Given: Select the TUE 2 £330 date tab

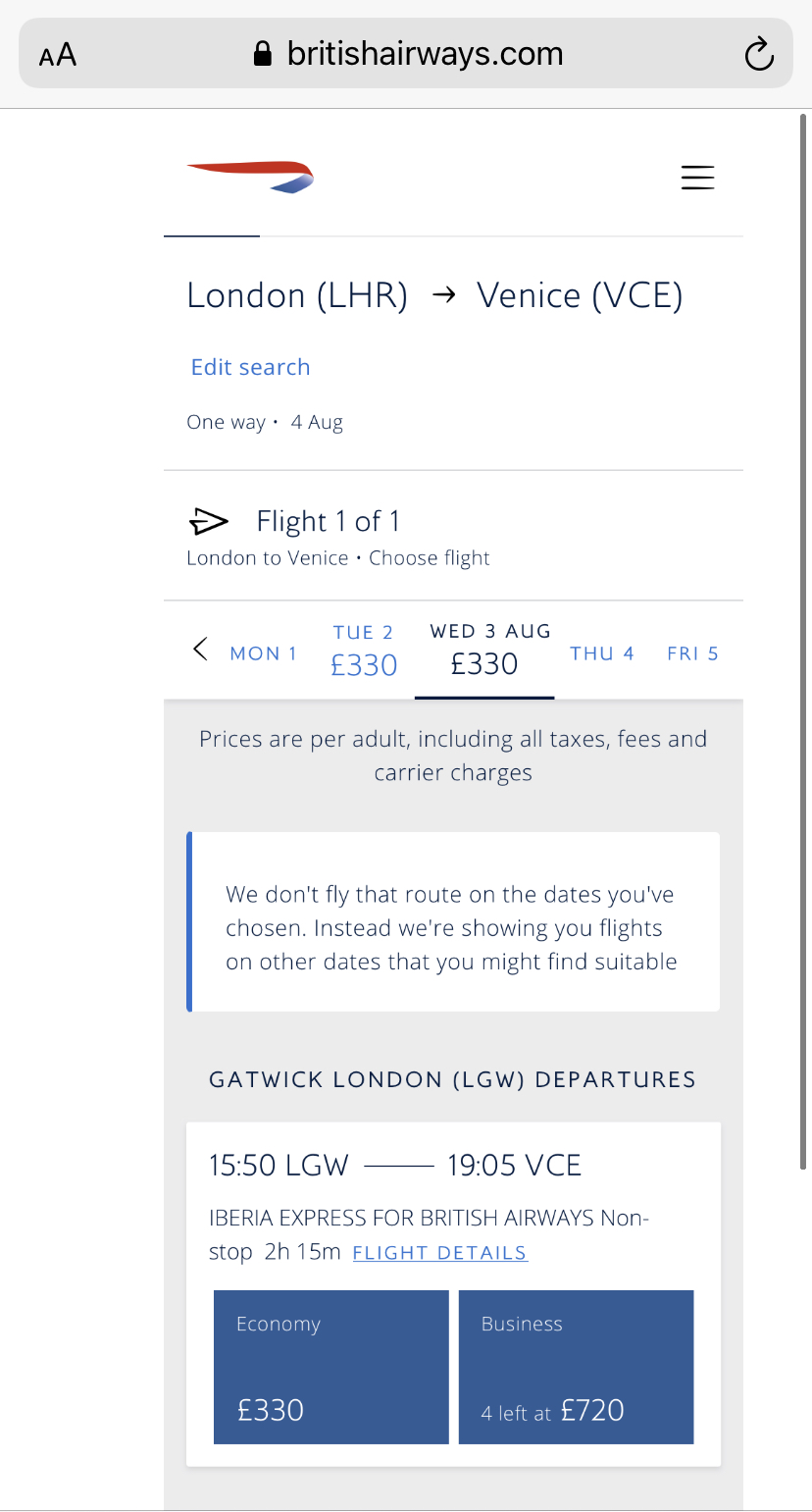Looking at the screenshot, I should [x=364, y=652].
